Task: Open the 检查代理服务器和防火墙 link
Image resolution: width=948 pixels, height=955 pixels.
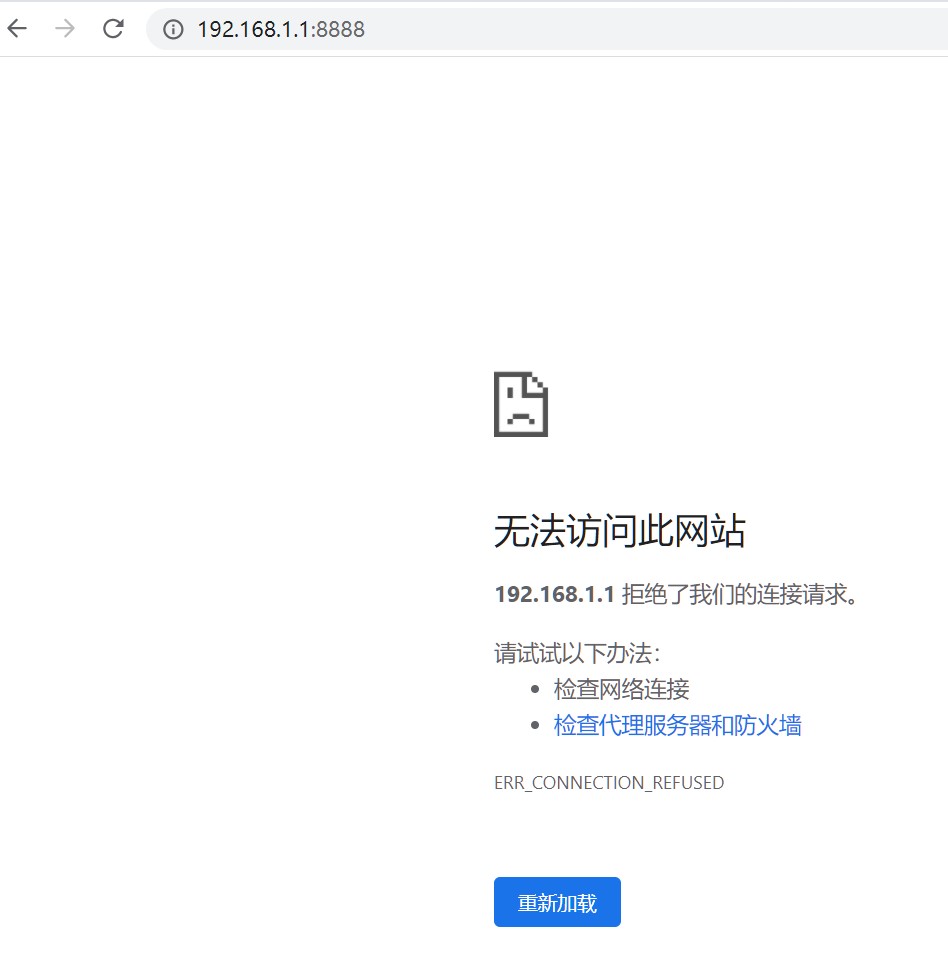Action: 677,725
